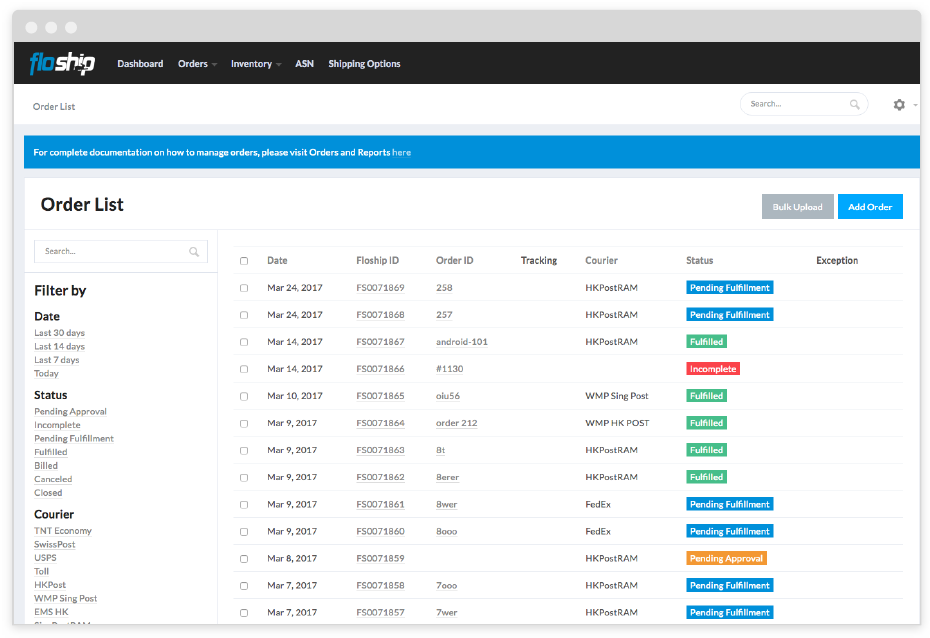Viewport: 930px width, 638px height.
Task: Click the filter search magnifier icon
Action: pyautogui.click(x=194, y=252)
